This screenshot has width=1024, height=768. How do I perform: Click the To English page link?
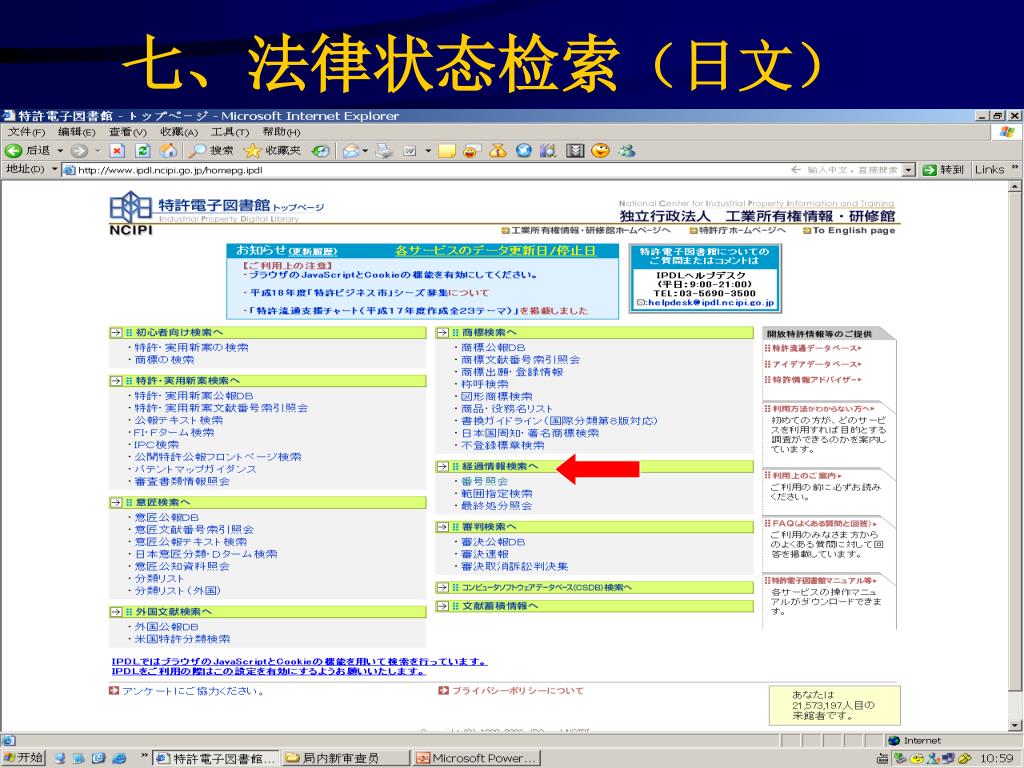click(852, 230)
